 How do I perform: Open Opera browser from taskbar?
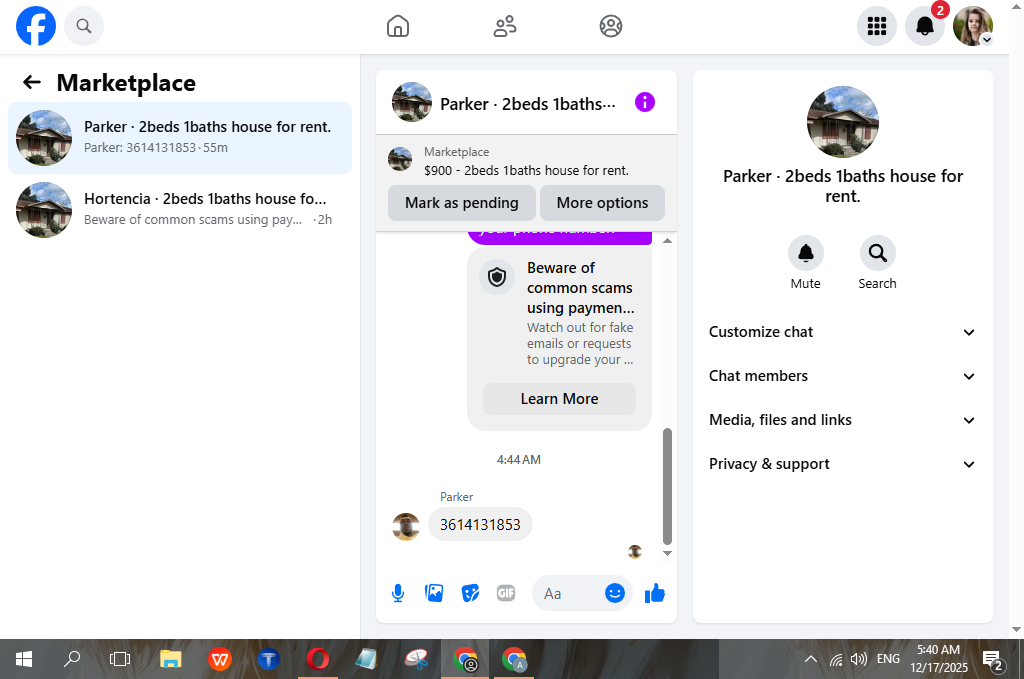point(318,659)
